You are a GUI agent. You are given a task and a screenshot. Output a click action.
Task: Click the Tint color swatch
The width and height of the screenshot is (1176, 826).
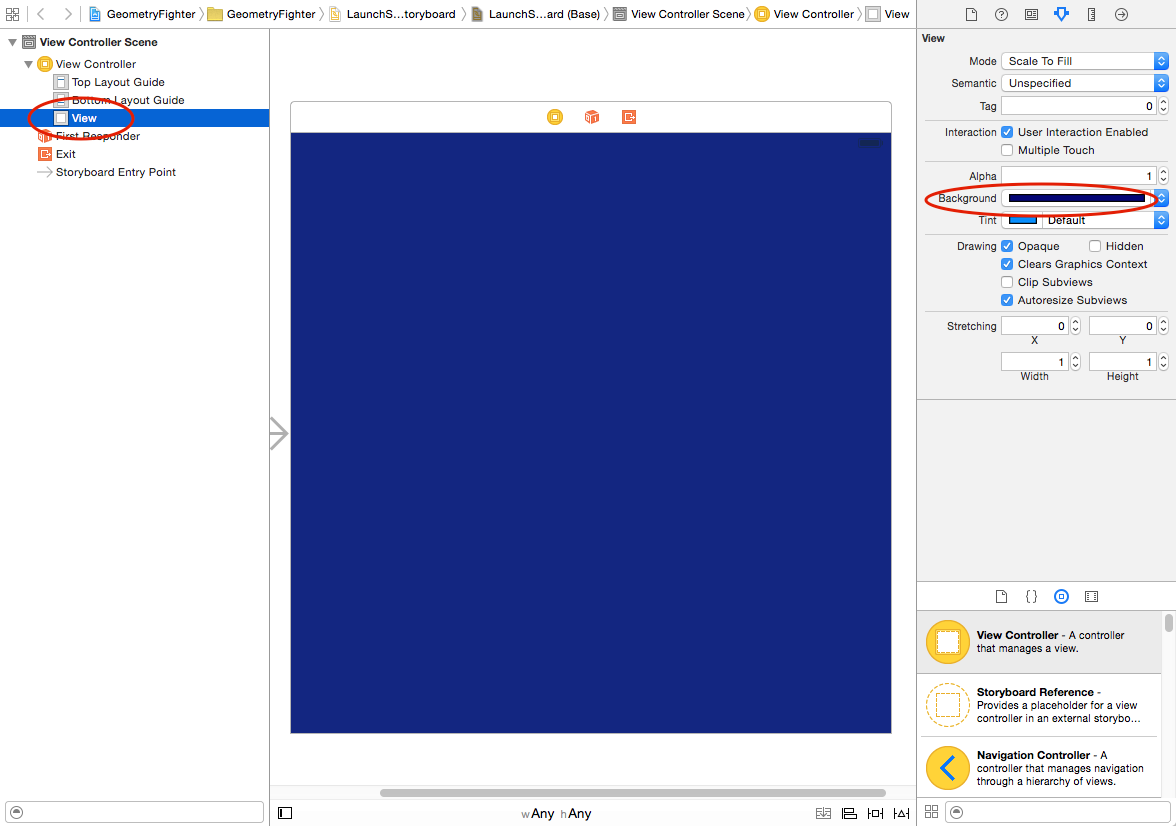tap(1022, 220)
